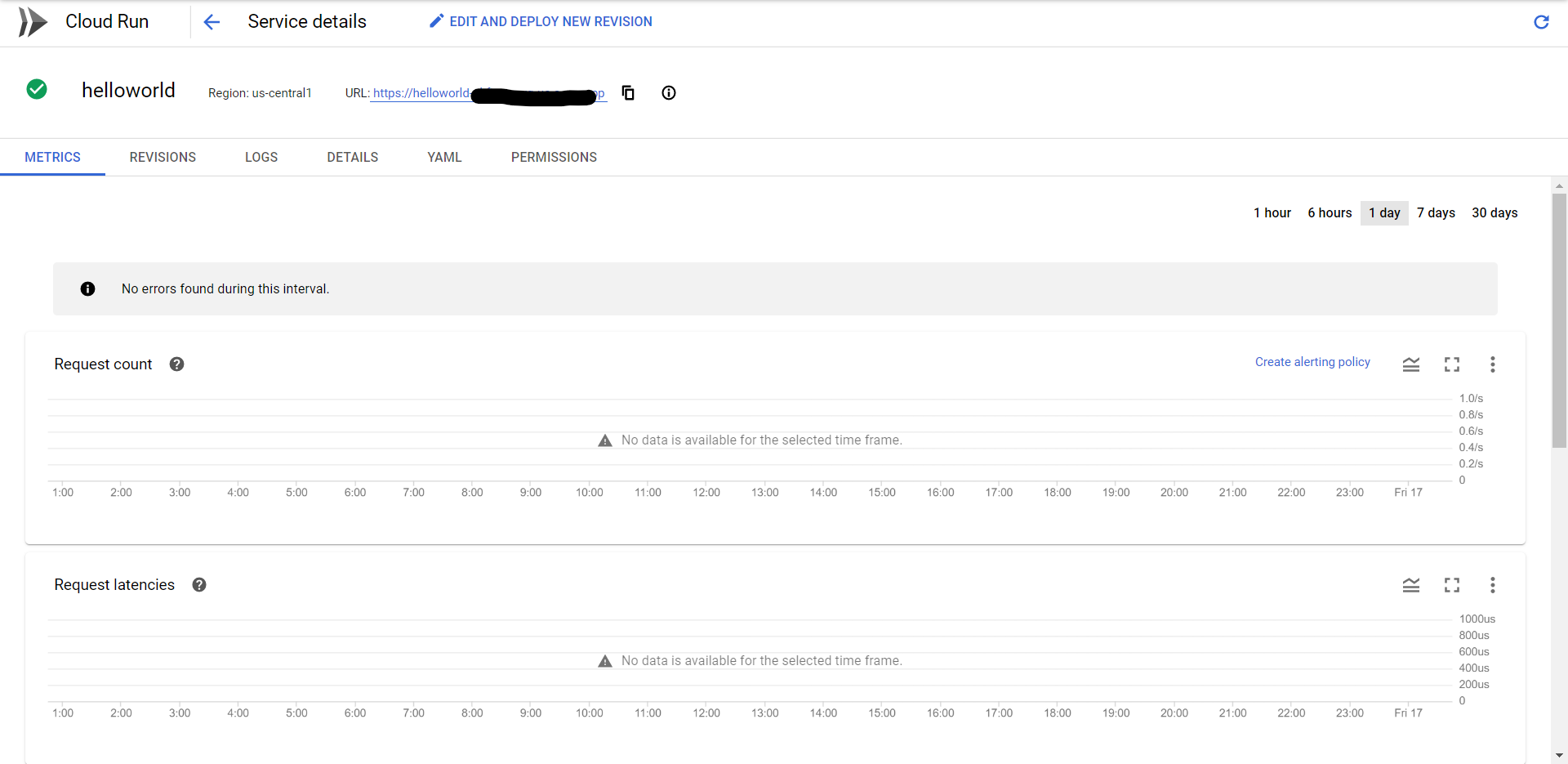Open the Logs tab
Screen dimensions: 1568x764
point(261,157)
